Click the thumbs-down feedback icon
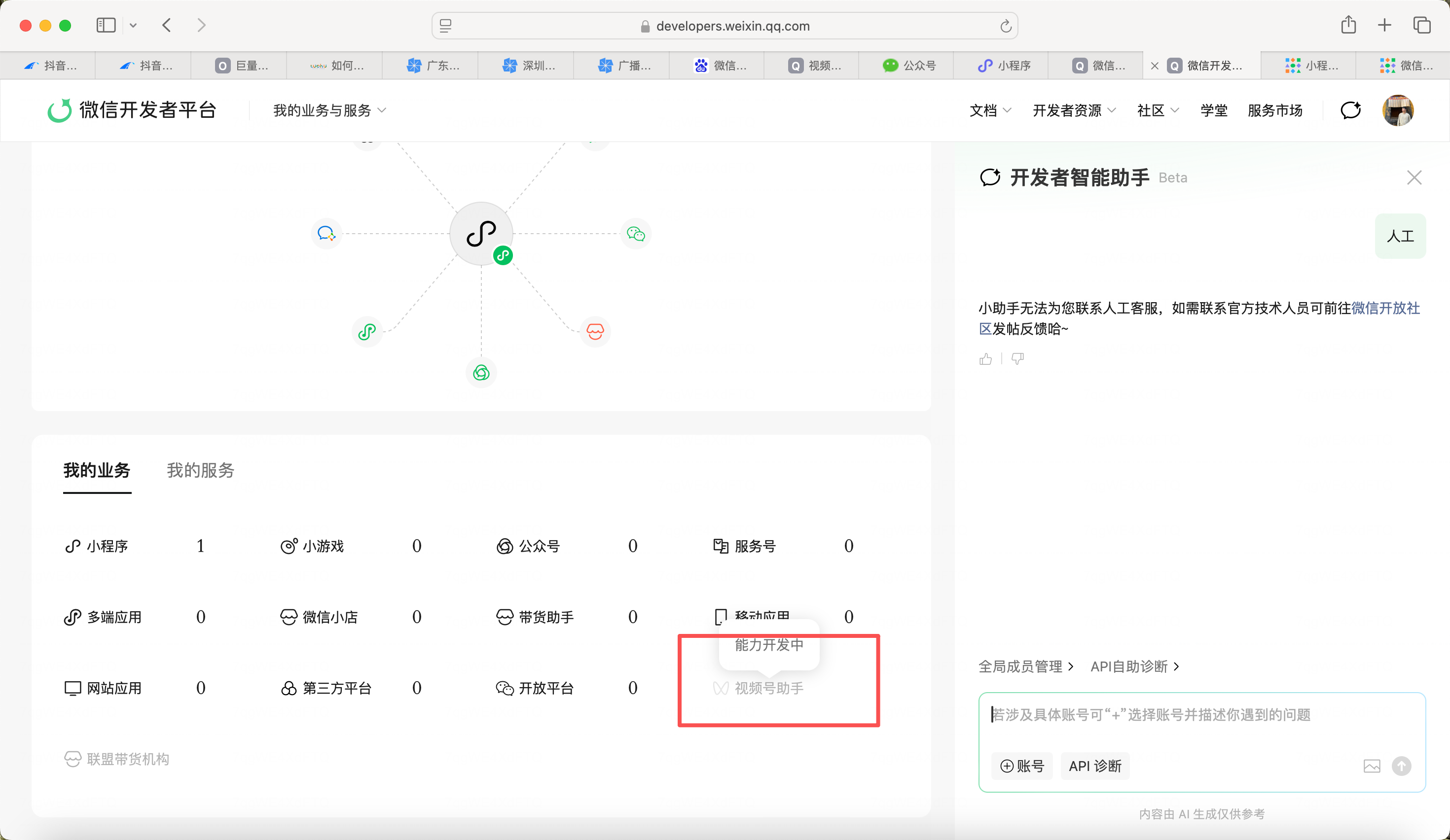This screenshot has height=840, width=1450. point(1017,359)
